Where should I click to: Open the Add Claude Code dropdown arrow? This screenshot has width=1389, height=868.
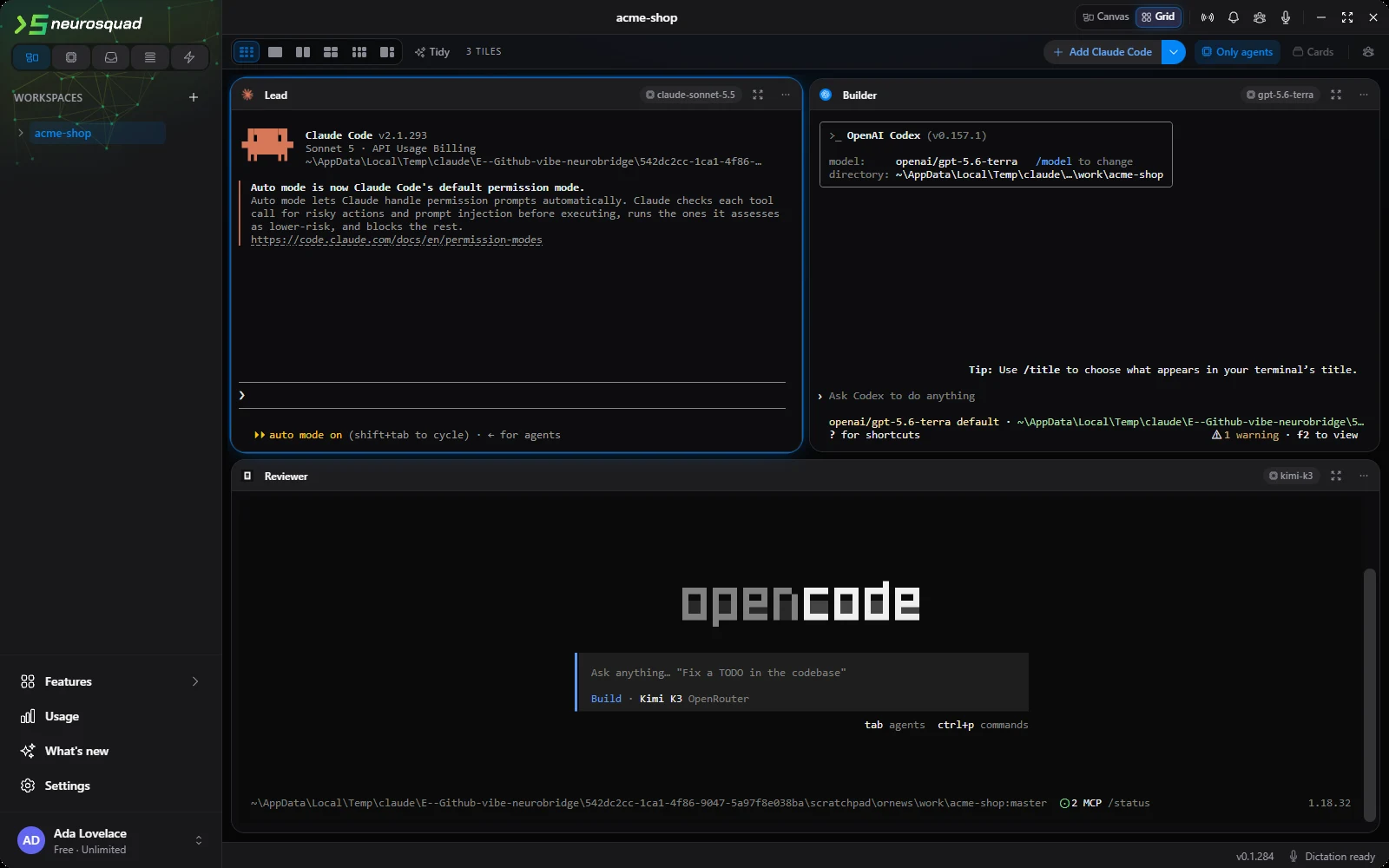coord(1174,52)
